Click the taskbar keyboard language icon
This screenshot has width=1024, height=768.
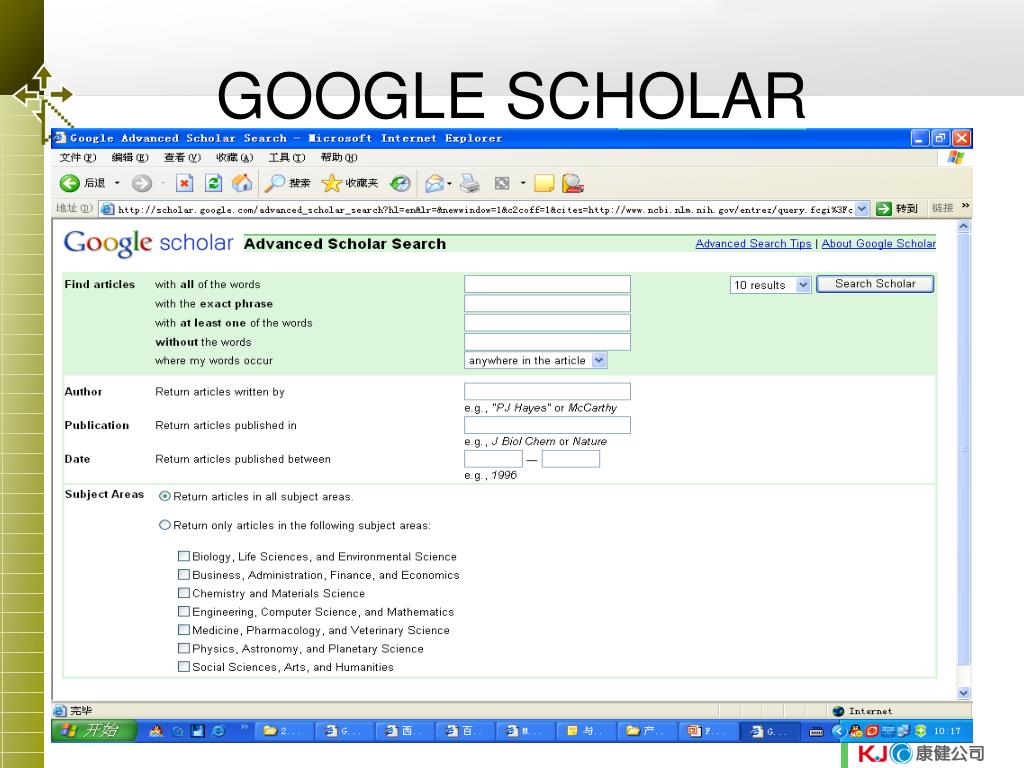816,732
